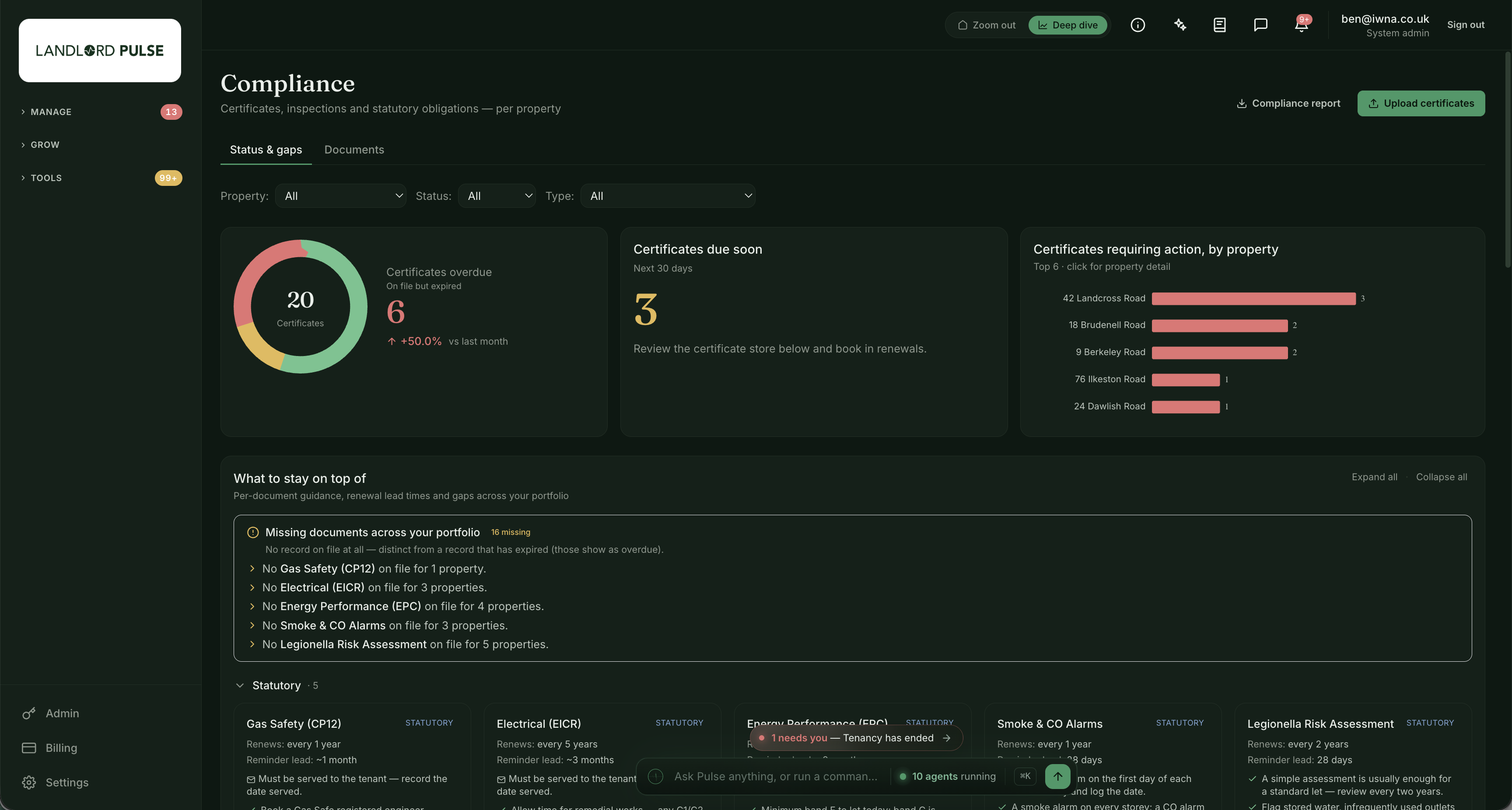
Task: Expand the Tools sidebar section
Action: tap(41, 178)
